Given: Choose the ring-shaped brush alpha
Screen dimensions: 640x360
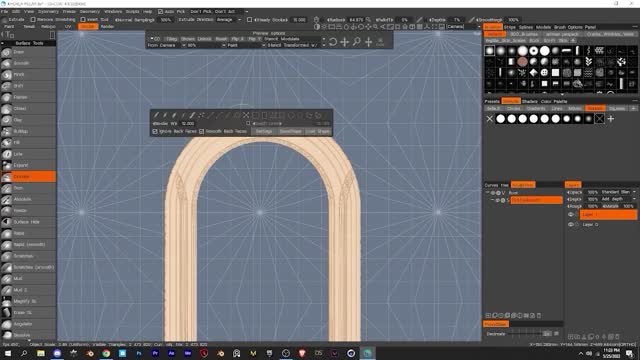Looking at the screenshot, I should click(533, 51).
